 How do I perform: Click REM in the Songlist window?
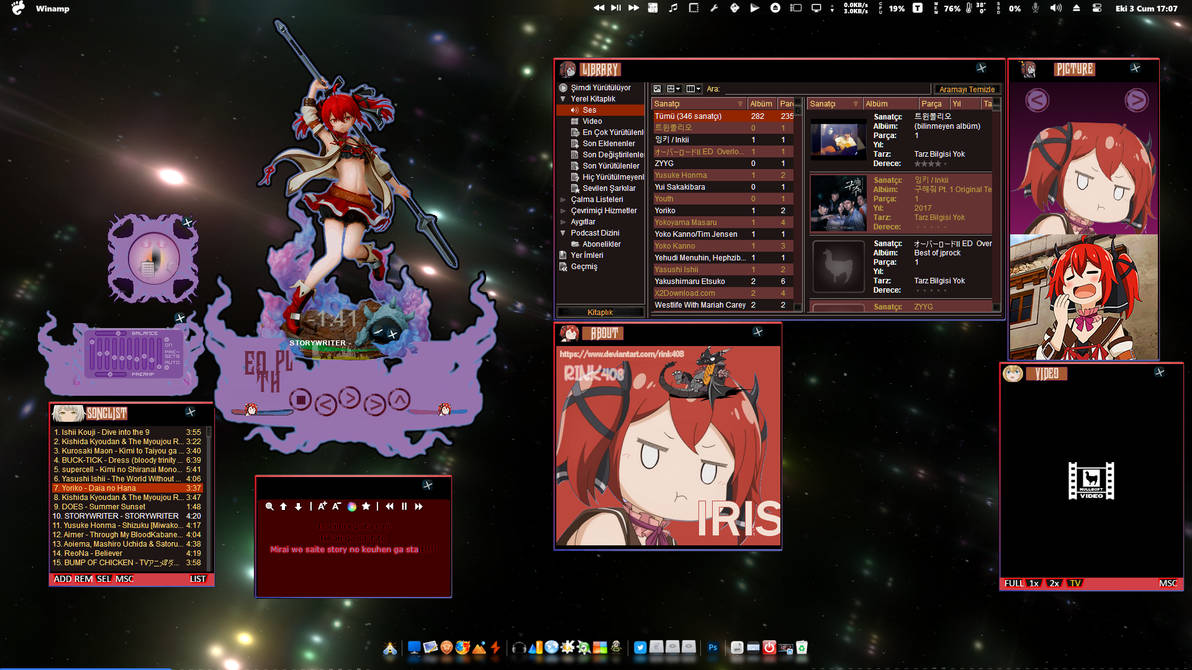click(84, 580)
